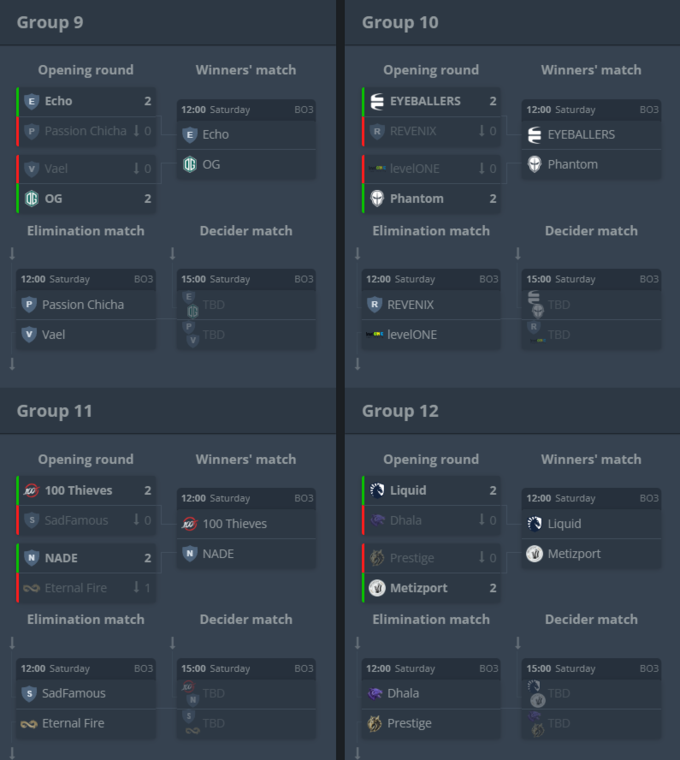Click the OG logo in Group 9 opening round
This screenshot has width=680, height=760.
pyautogui.click(x=32, y=199)
